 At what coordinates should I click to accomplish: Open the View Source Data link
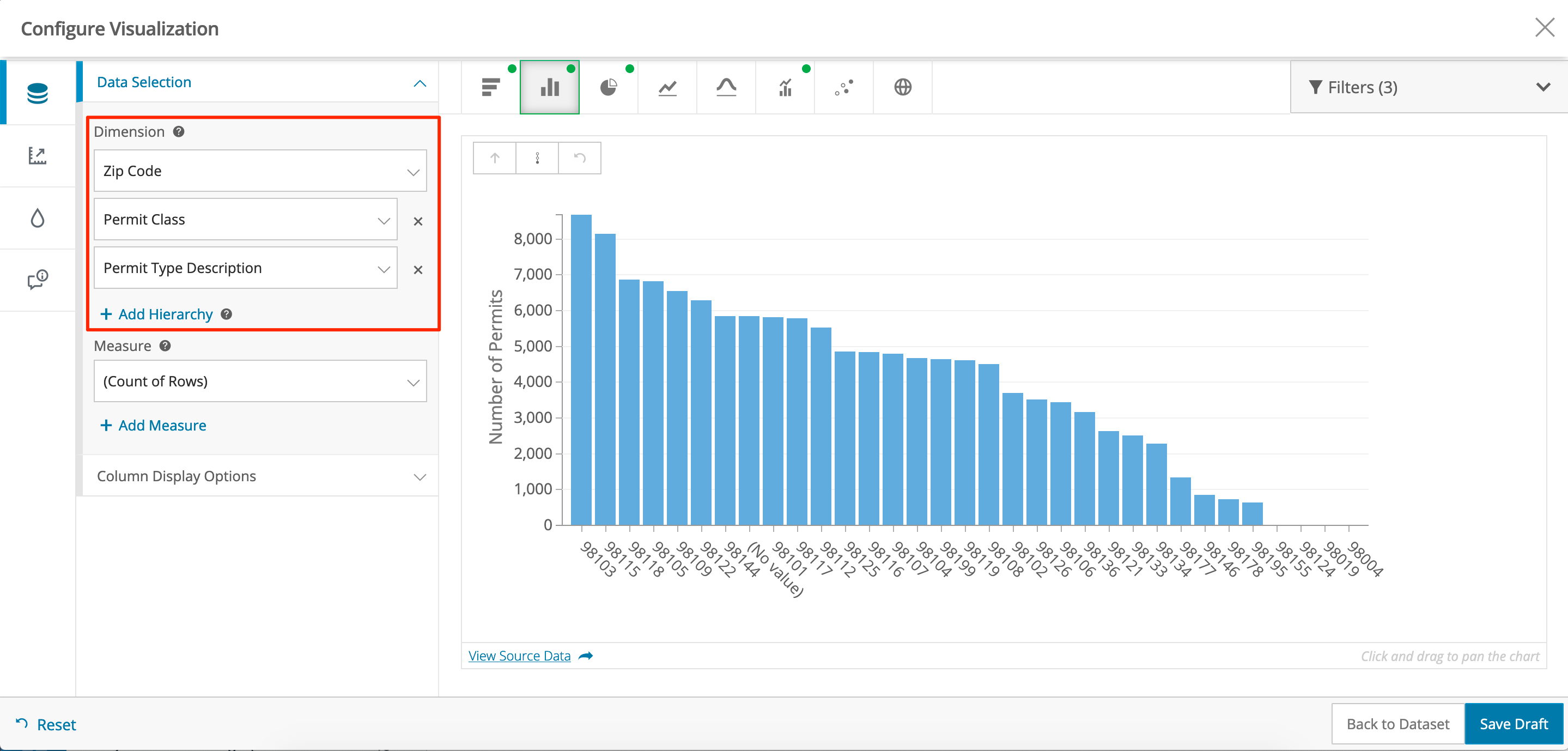click(x=519, y=656)
